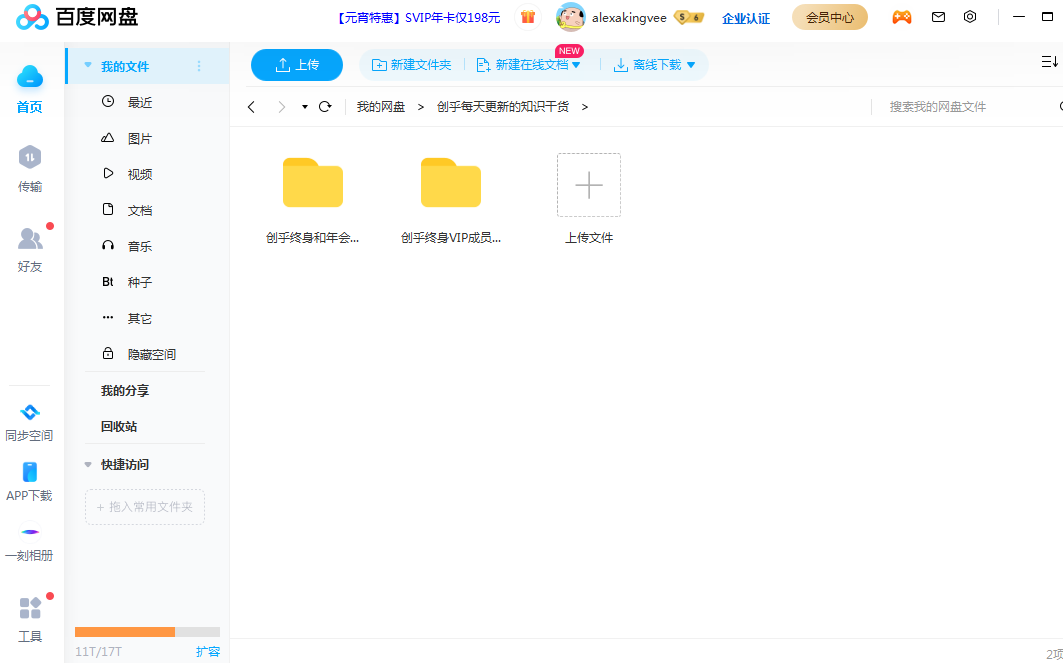Open 回收站 (recycle bin) from sidebar menu
1063x663 pixels.
[x=118, y=426]
